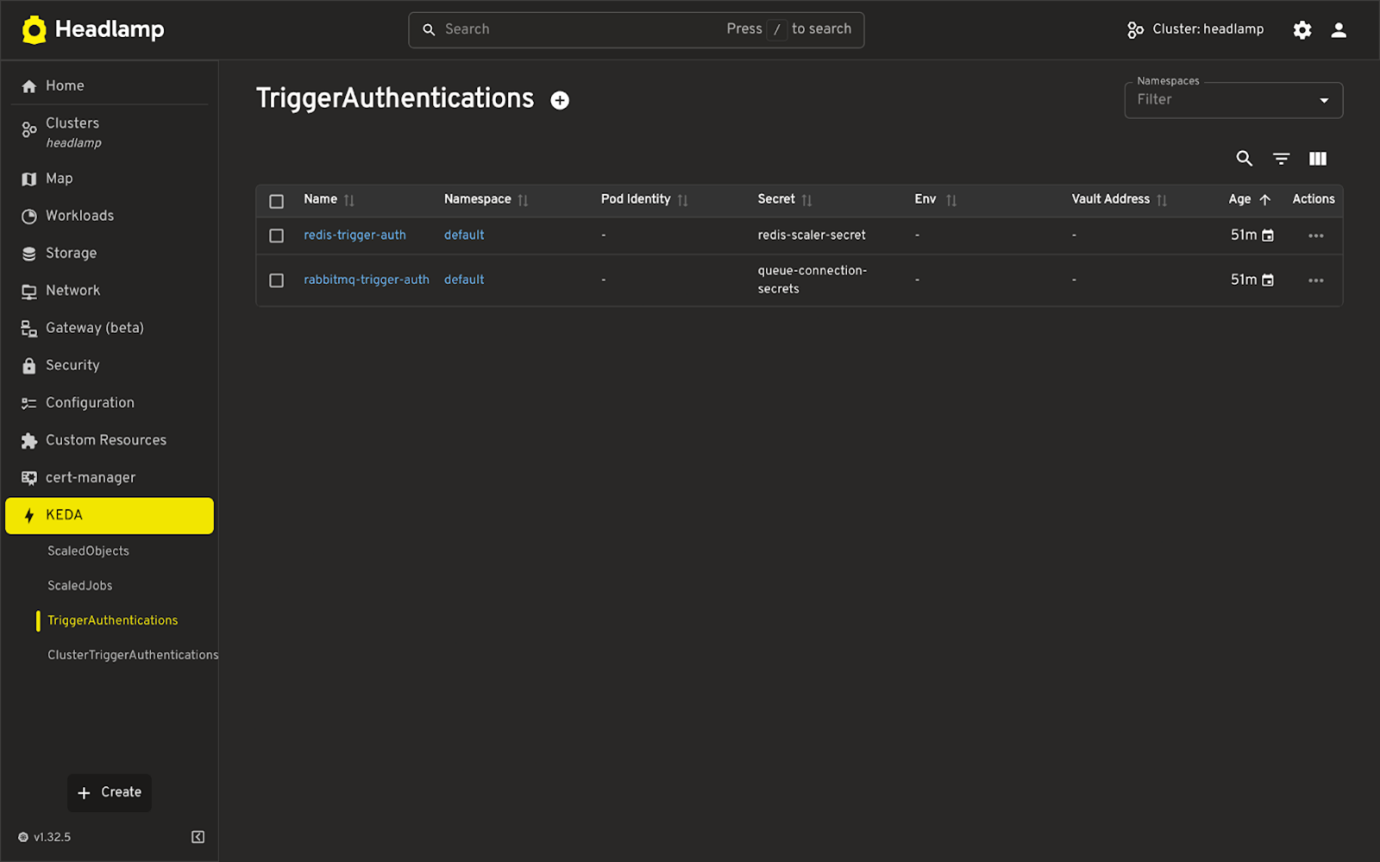Focus the Search input field
The width and height of the screenshot is (1380, 862).
click(636, 30)
